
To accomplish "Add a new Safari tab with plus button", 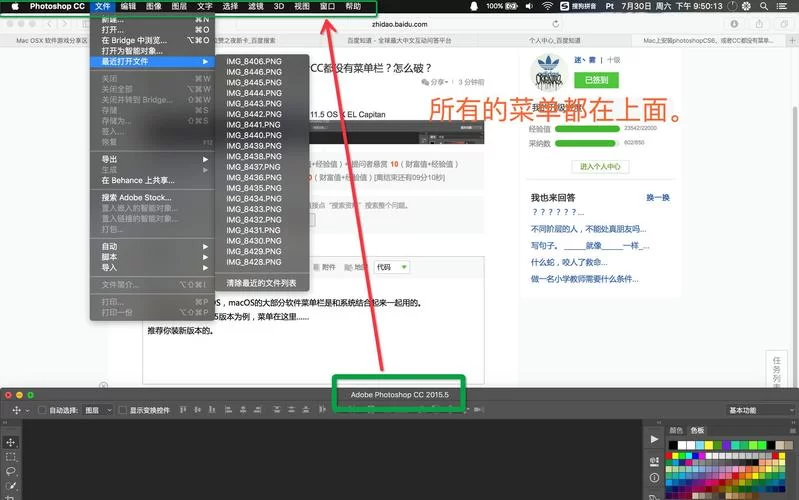I will coord(792,40).
